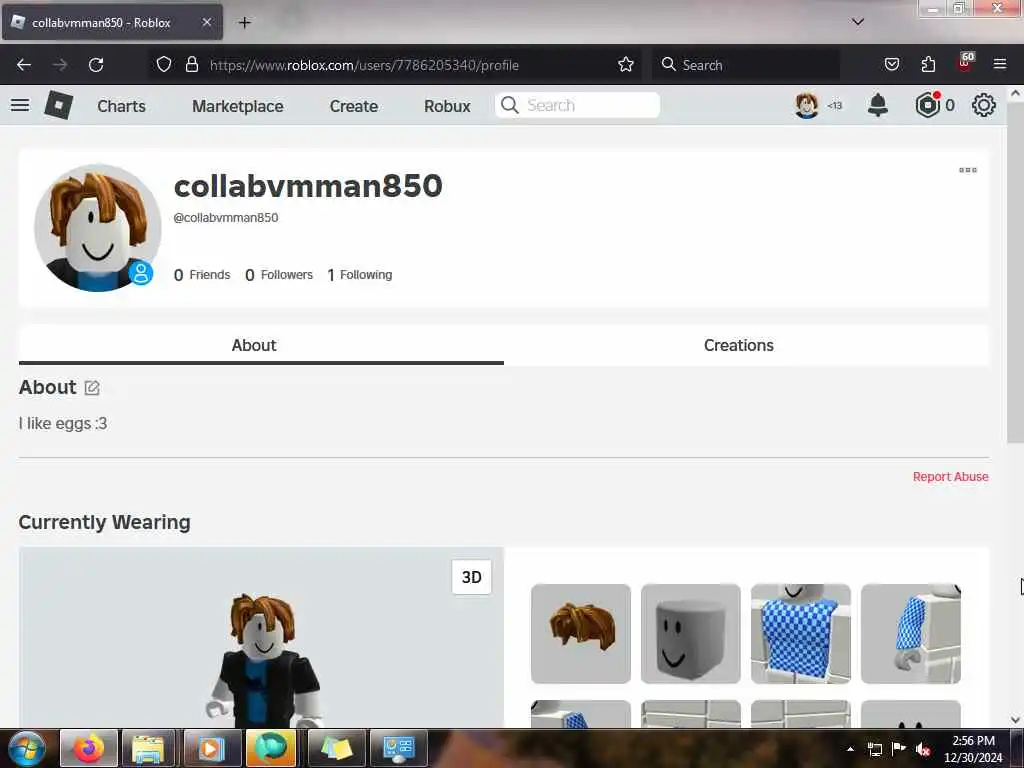This screenshot has height=768, width=1024.
Task: Open the gray smiley head item thumbnail
Action: [x=690, y=633]
